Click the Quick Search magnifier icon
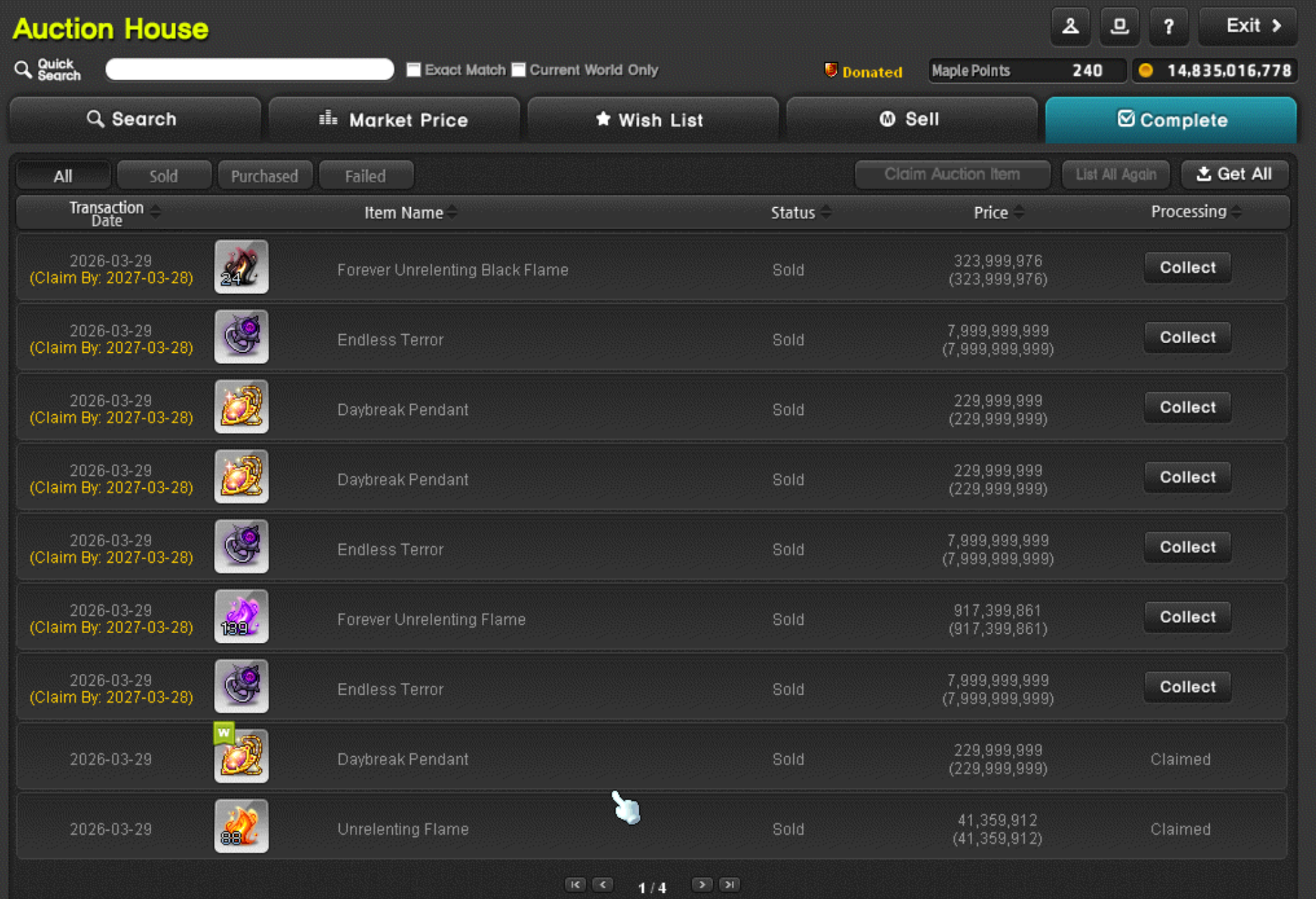This screenshot has height=899, width=1316. pos(23,70)
